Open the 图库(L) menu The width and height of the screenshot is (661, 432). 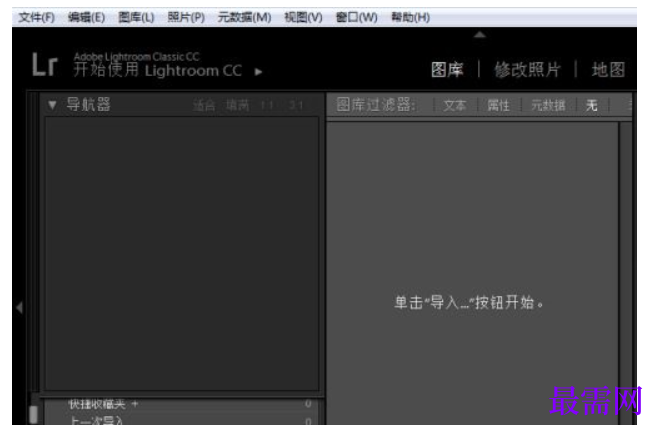[x=136, y=17]
